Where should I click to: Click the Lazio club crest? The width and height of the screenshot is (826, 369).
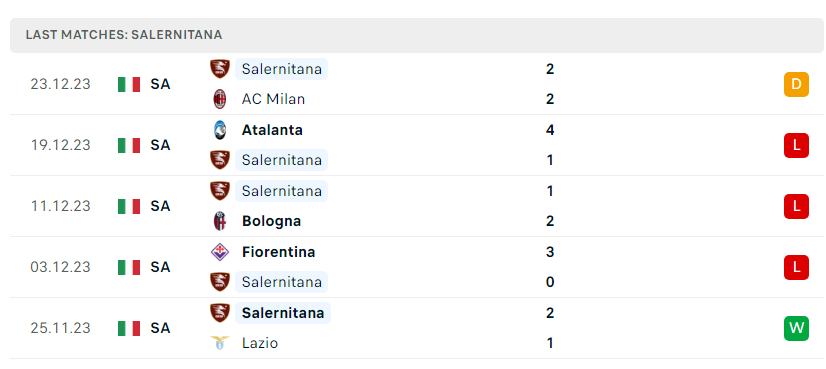pos(220,343)
